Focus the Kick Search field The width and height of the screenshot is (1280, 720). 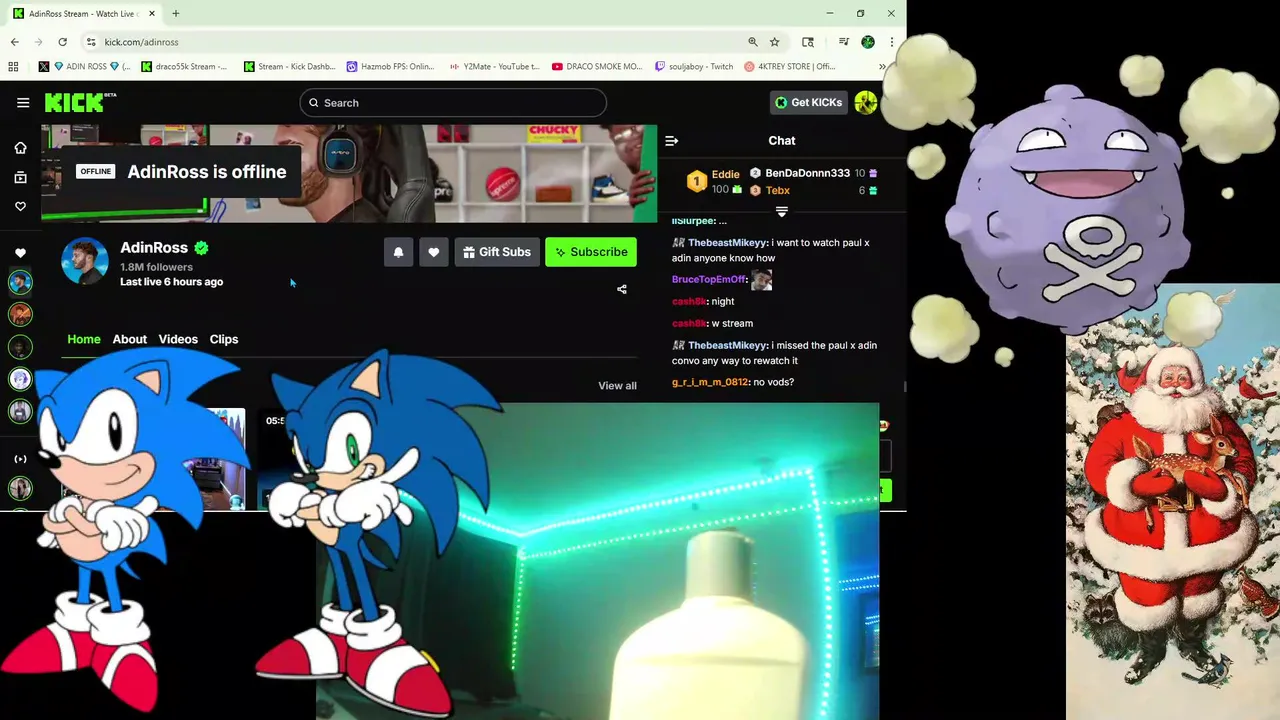tap(453, 103)
